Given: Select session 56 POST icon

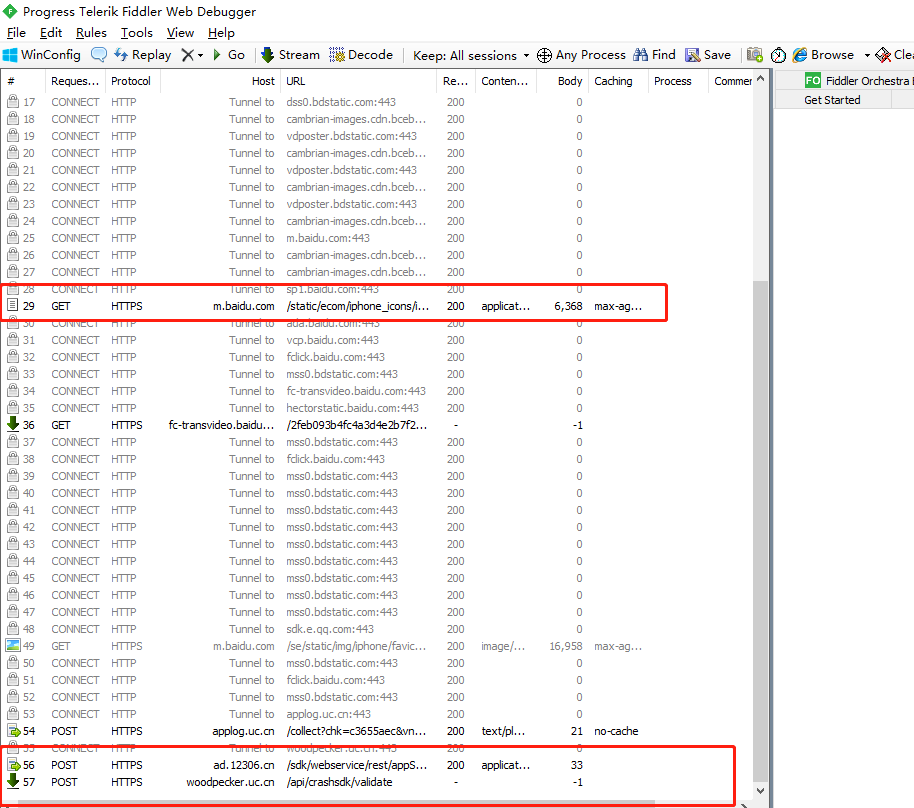Looking at the screenshot, I should click(x=13, y=764).
